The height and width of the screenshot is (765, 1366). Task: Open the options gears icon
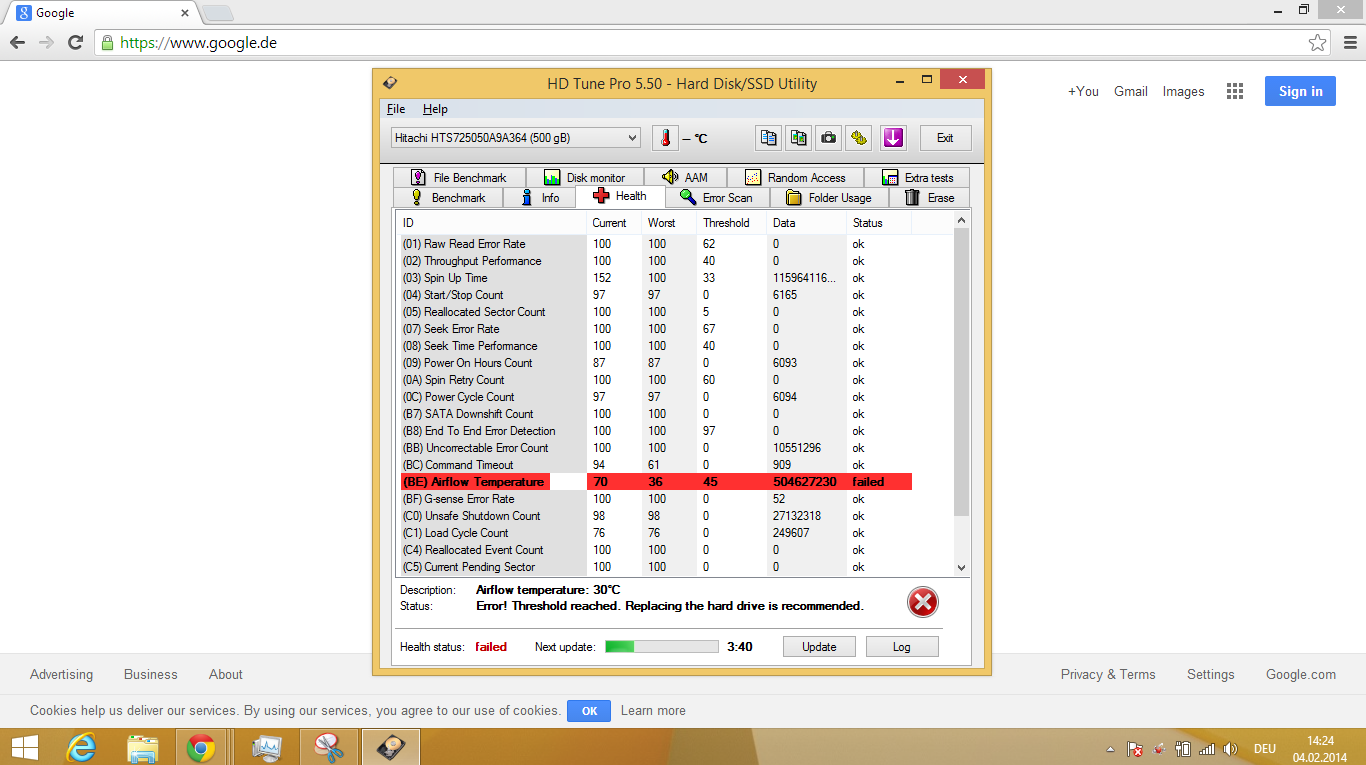pos(858,138)
